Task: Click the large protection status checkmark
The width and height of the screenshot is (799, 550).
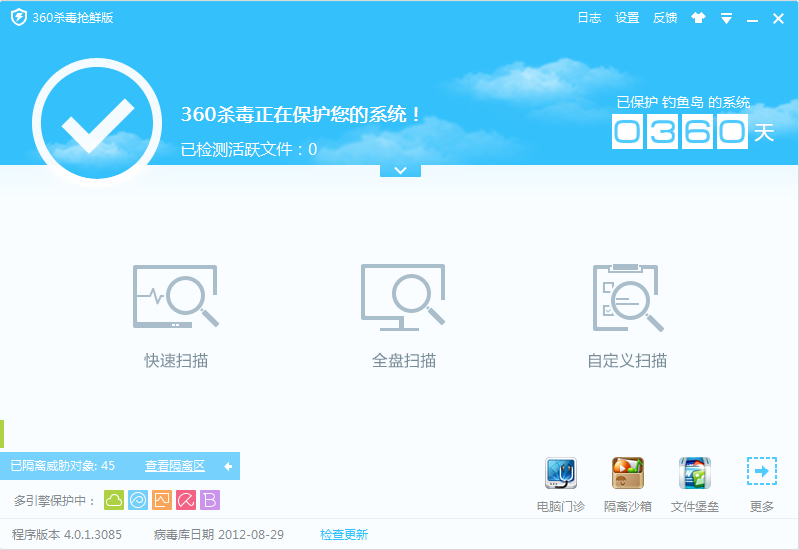Action: pyautogui.click(x=97, y=123)
